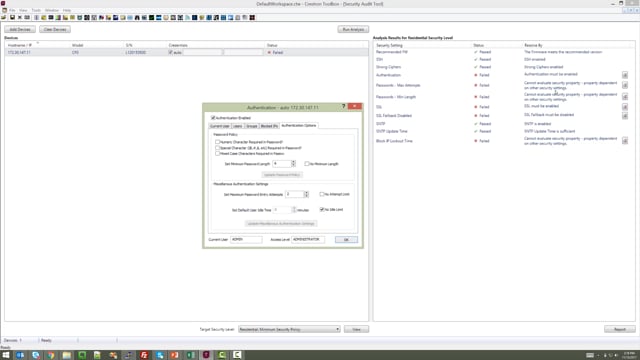Click the Access Level field in the dialog

pyautogui.click(x=308, y=239)
